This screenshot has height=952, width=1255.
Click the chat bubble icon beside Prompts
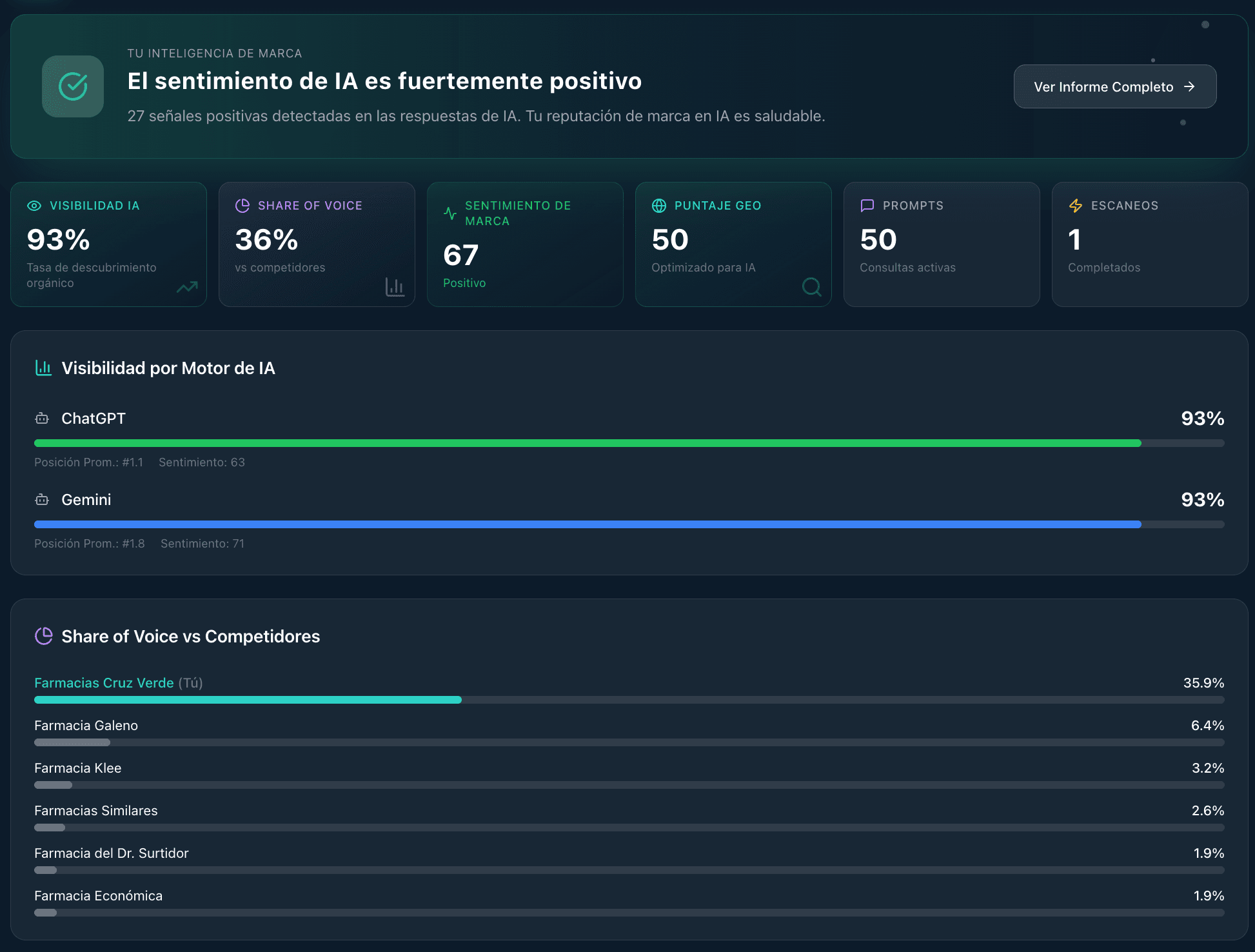click(x=867, y=206)
